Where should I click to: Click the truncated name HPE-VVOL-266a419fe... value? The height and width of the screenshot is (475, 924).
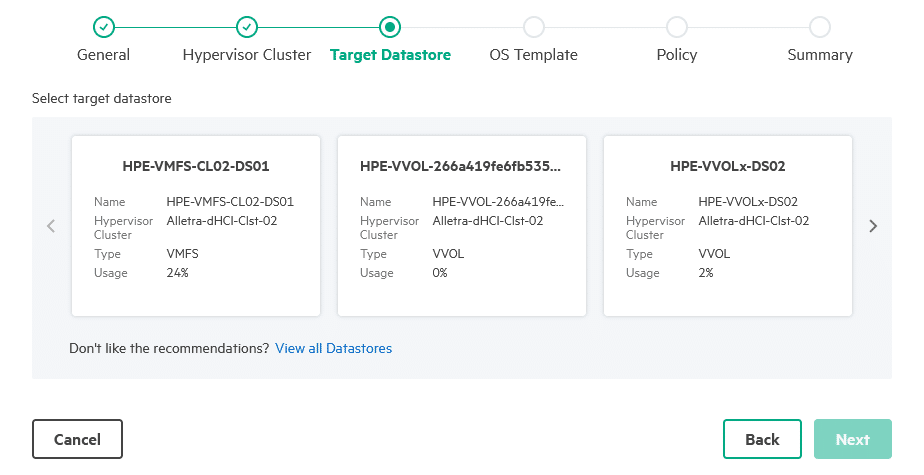tap(498, 202)
